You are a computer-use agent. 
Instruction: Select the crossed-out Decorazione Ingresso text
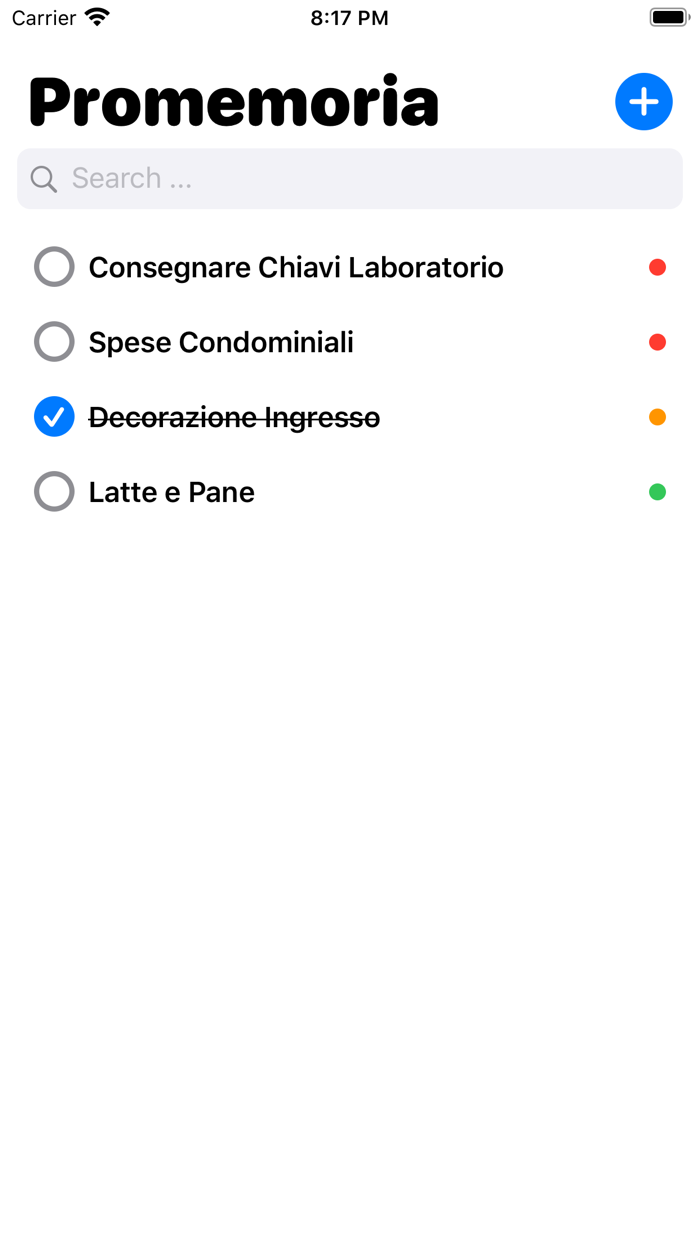(x=234, y=417)
